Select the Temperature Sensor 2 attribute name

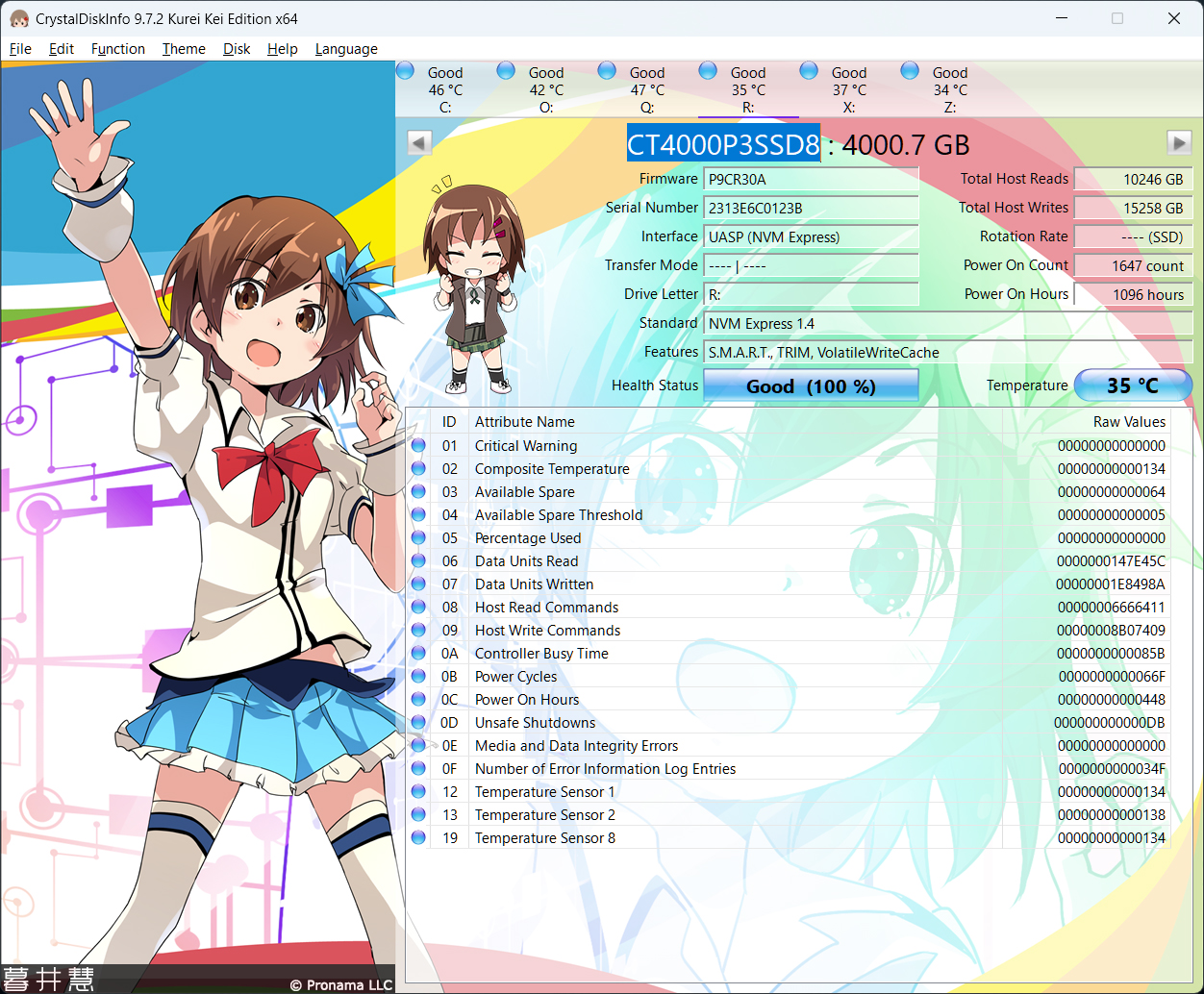coord(545,815)
